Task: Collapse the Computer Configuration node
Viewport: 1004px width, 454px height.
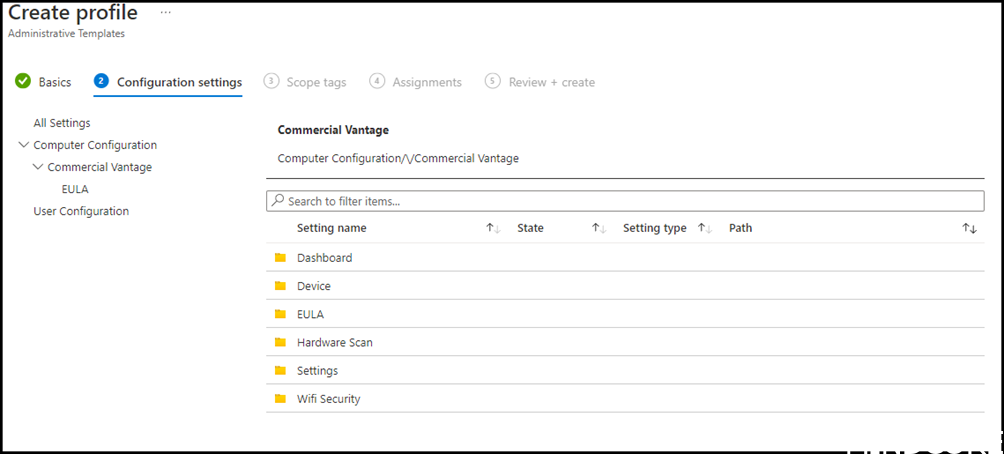Action: click(24, 145)
